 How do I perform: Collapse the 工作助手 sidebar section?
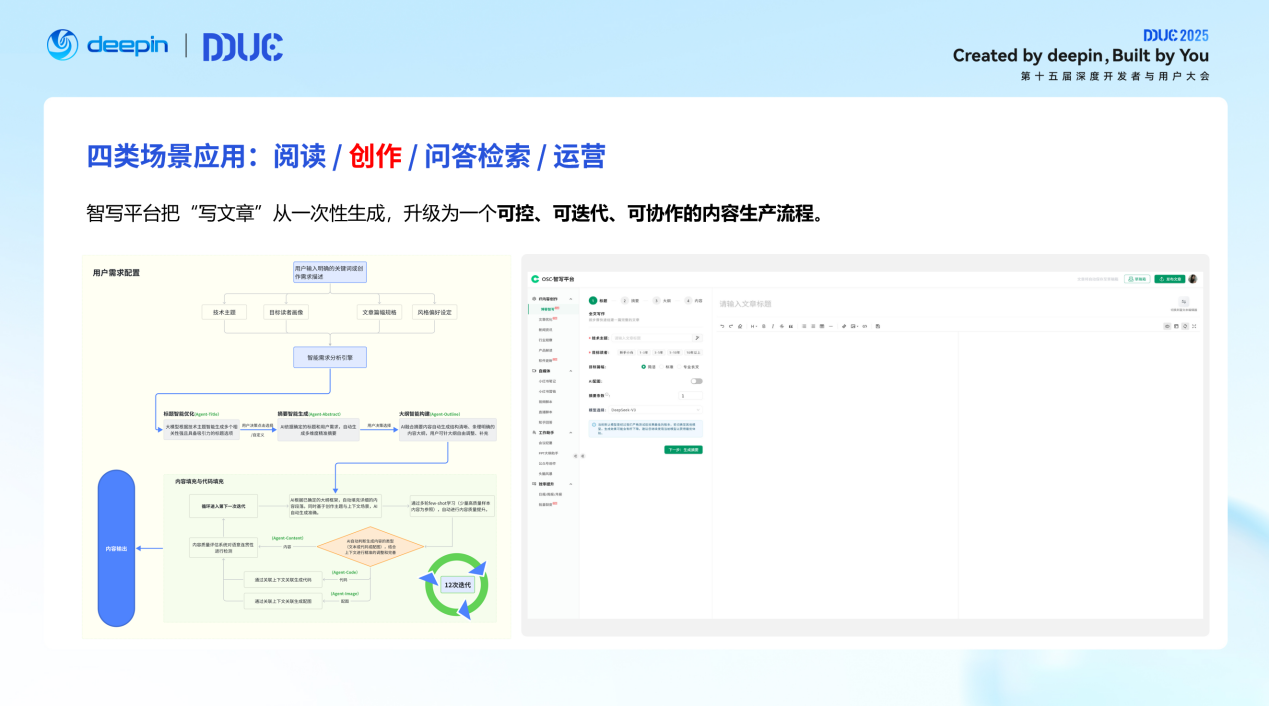[571, 433]
